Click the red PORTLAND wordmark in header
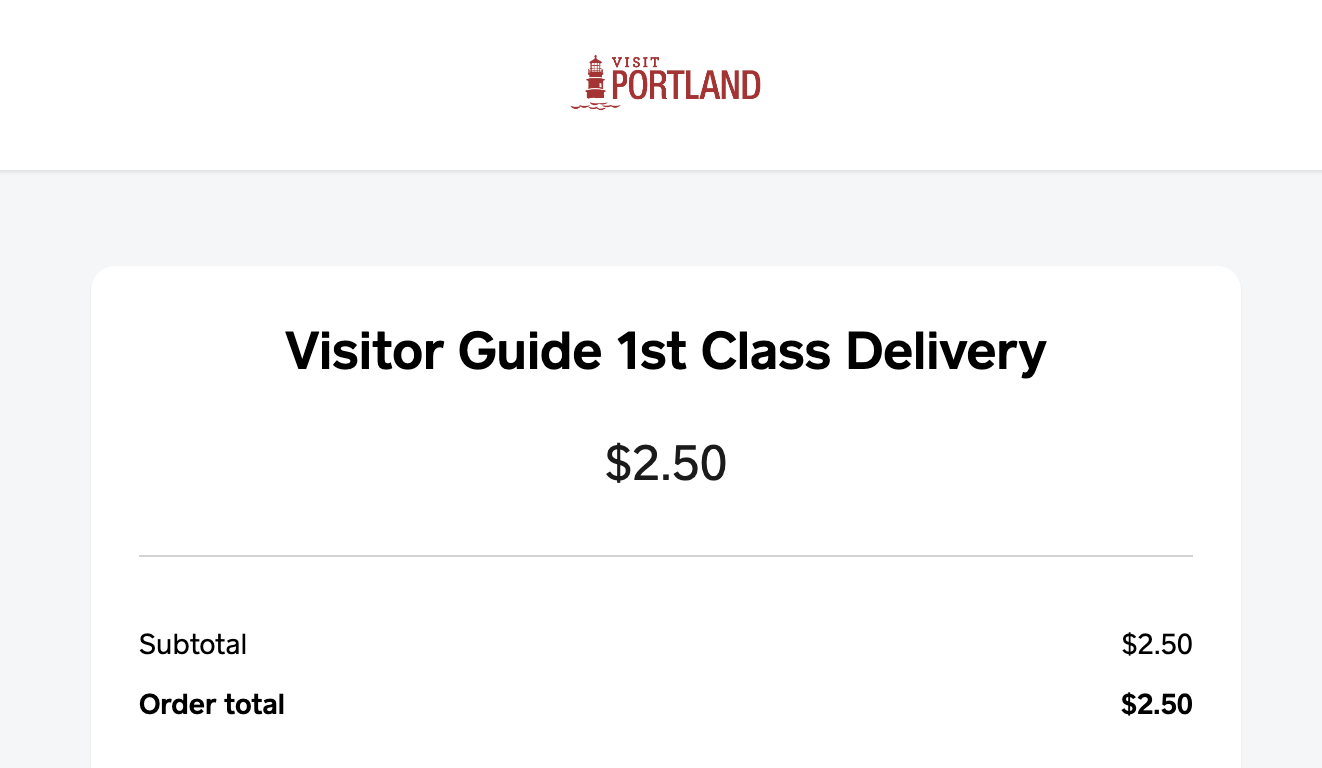The image size is (1322, 768). [x=686, y=86]
